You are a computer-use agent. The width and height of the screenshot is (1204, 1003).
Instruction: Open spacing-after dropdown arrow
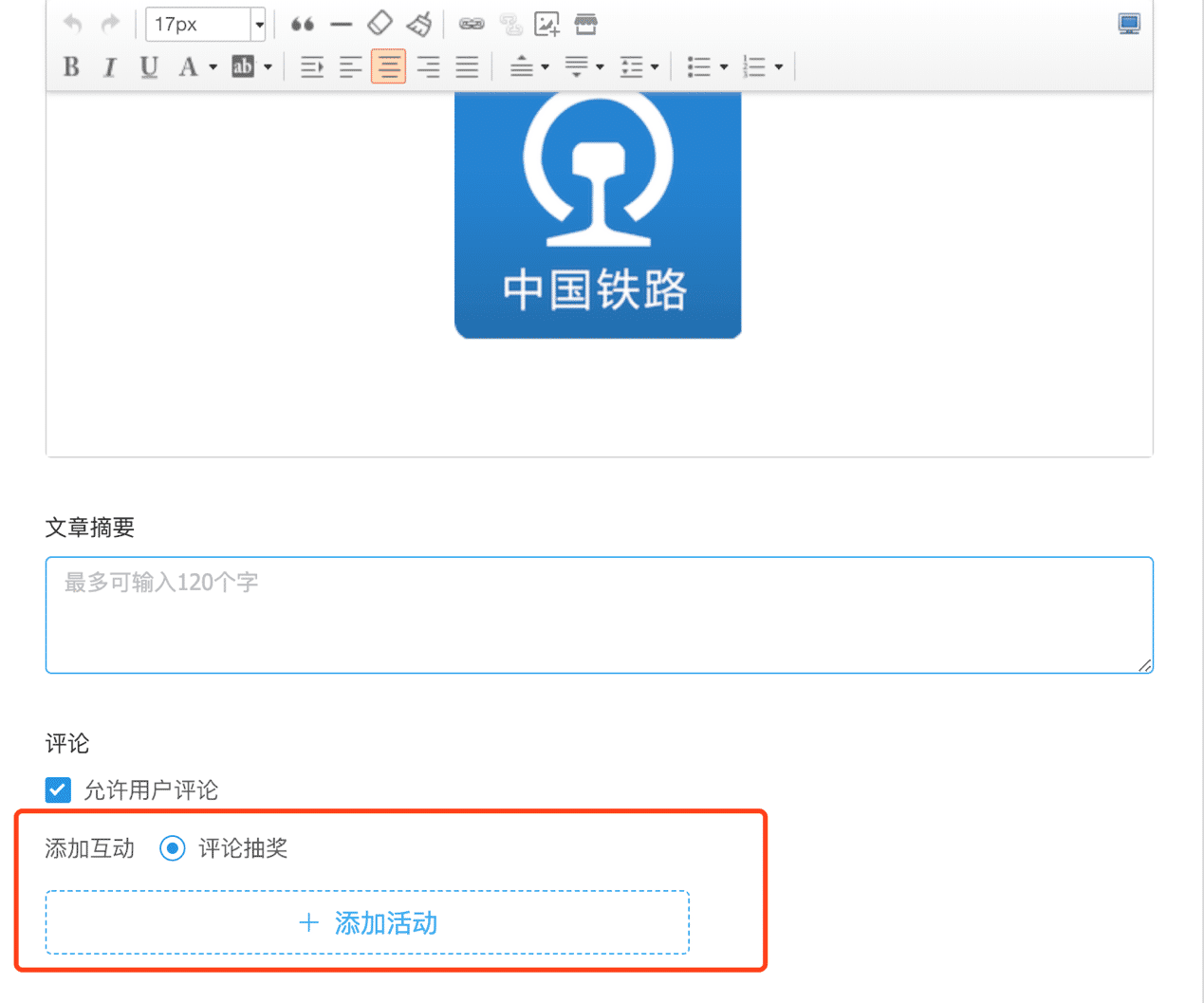[600, 66]
